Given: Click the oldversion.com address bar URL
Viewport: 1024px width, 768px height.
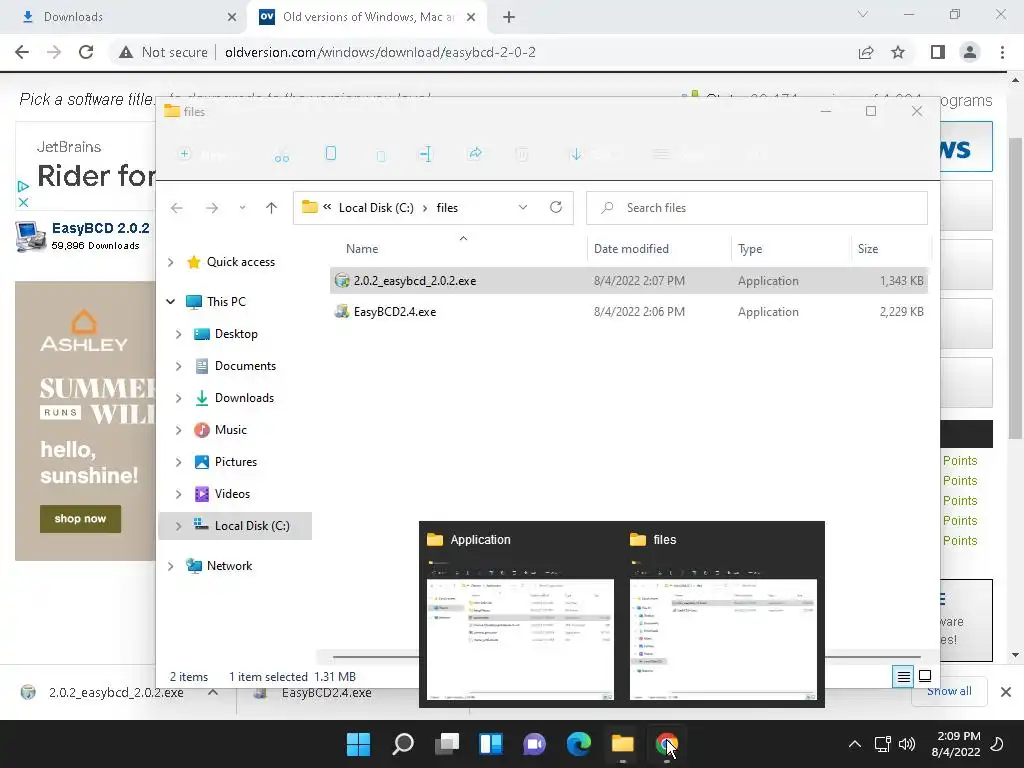Looking at the screenshot, I should (x=380, y=52).
